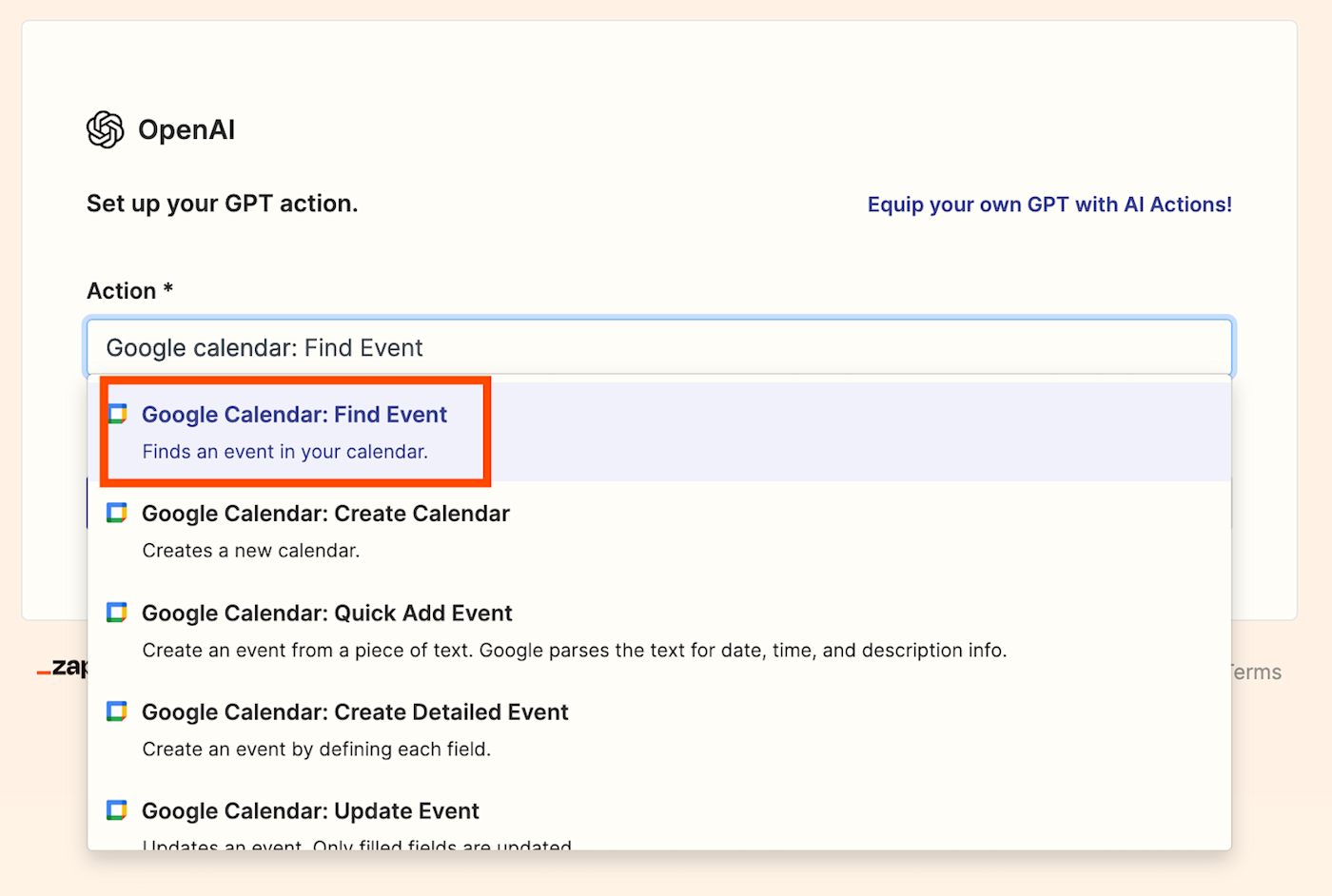Open the Equip your own GPT link
This screenshot has width=1332, height=896.
coord(1049,205)
